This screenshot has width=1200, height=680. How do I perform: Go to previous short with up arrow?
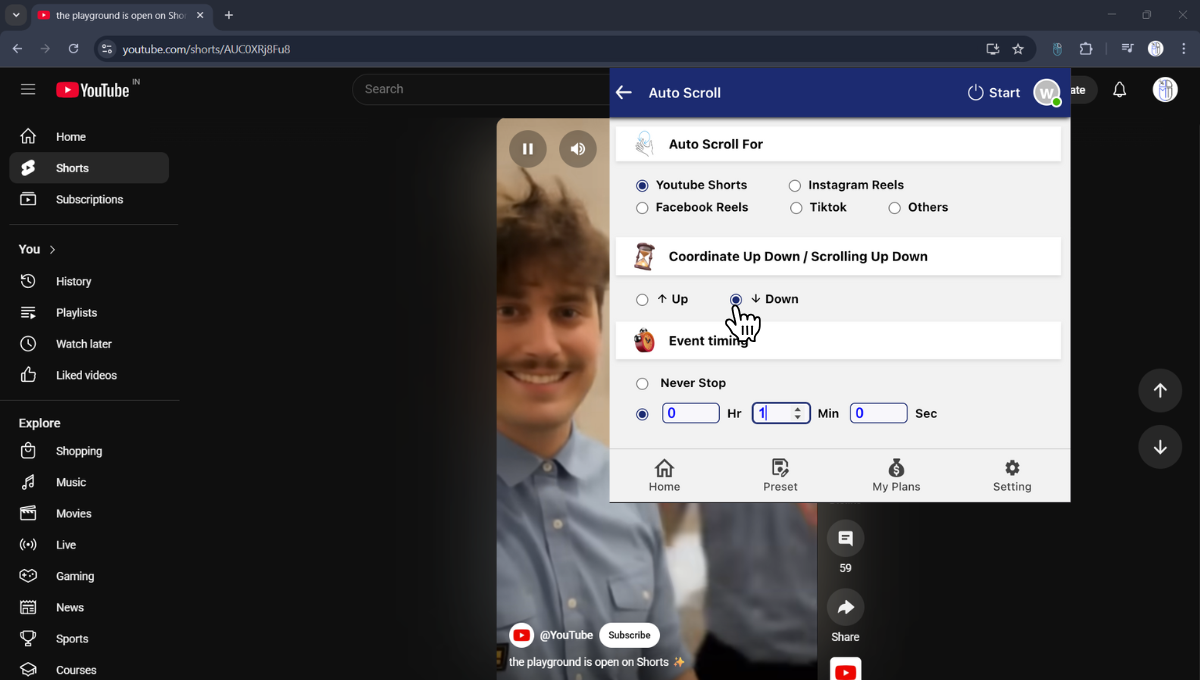pos(1160,391)
